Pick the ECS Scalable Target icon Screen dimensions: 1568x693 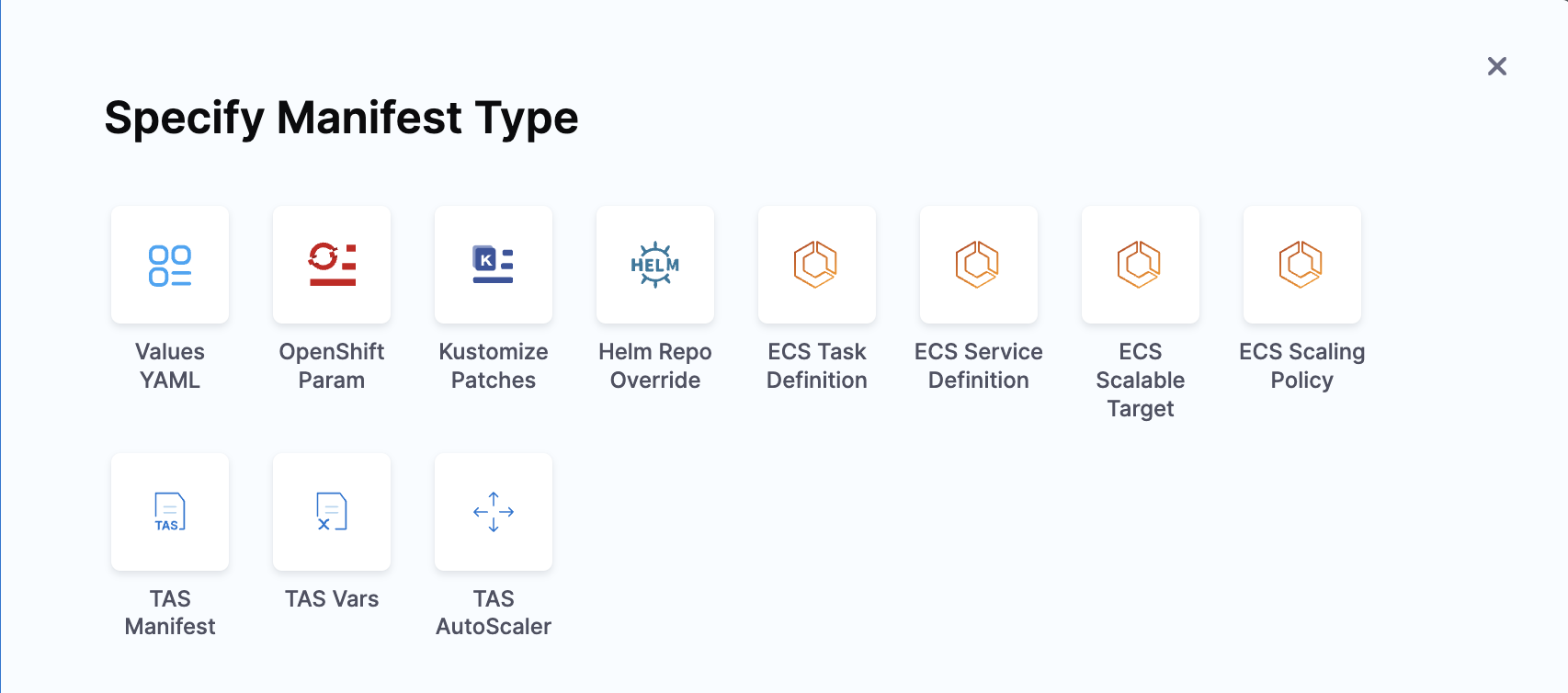coord(1141,265)
